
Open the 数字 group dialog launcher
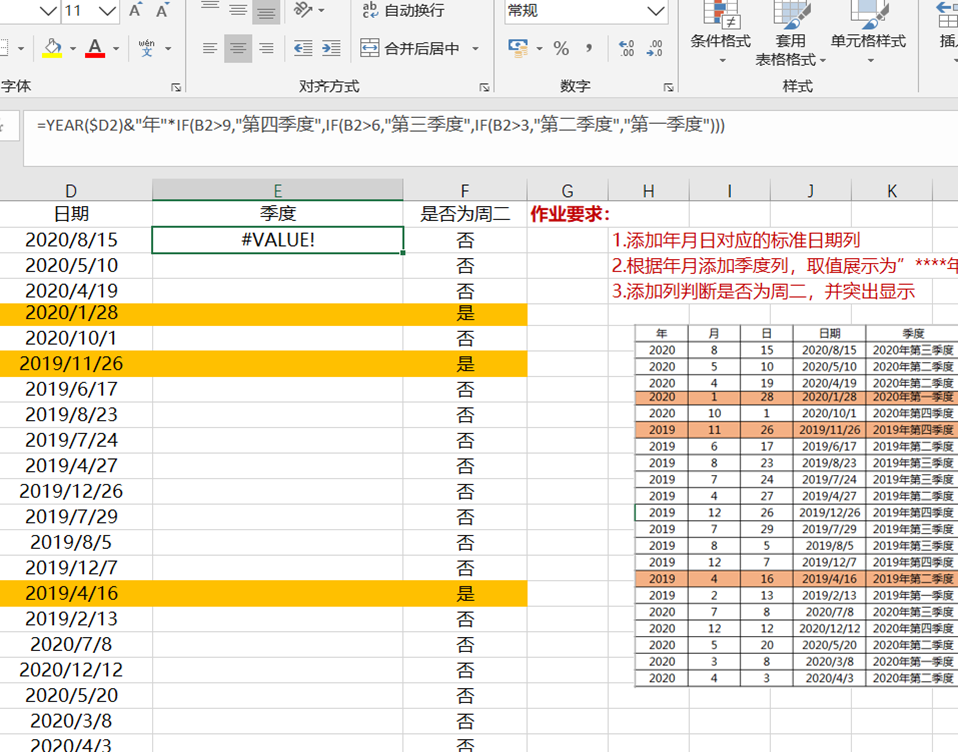668,87
